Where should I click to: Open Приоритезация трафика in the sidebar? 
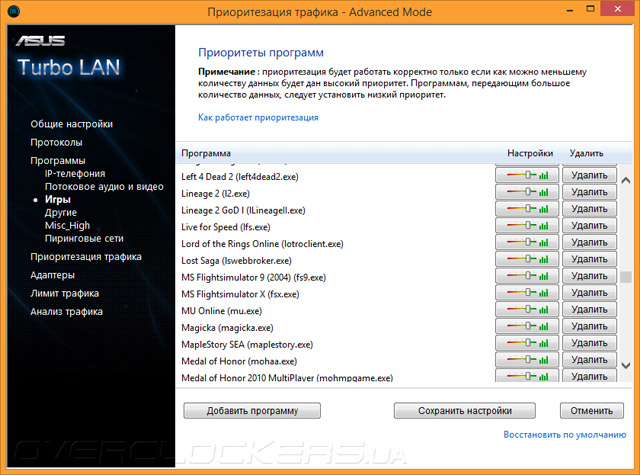pos(86,257)
